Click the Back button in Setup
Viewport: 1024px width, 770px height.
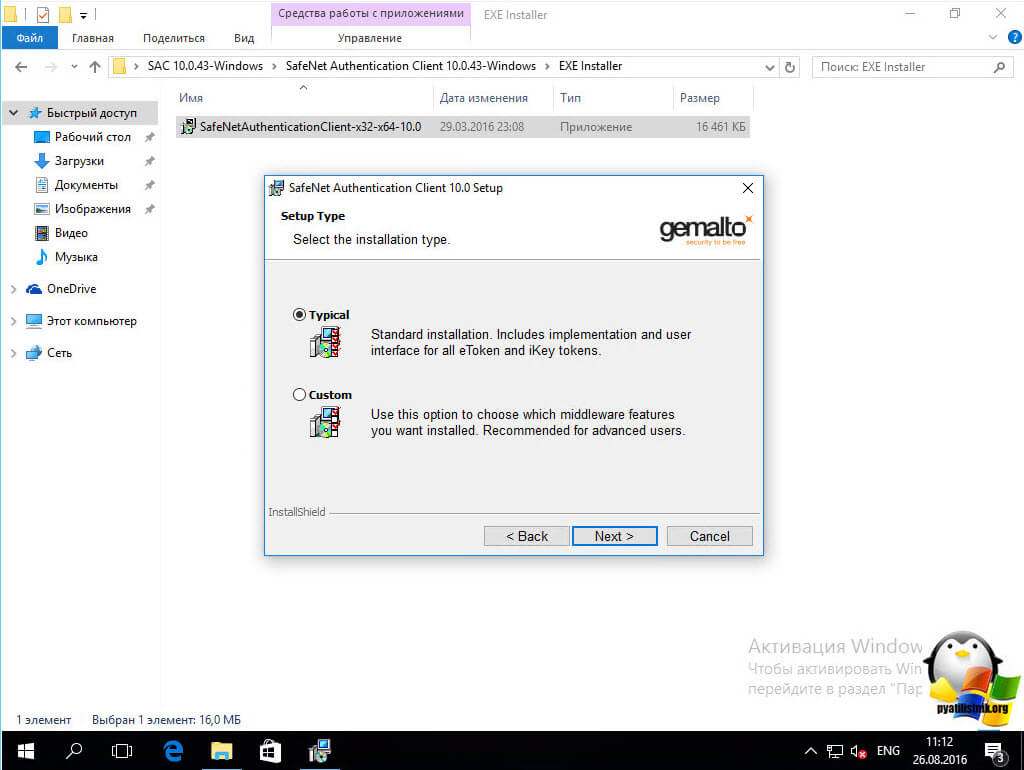click(x=526, y=536)
